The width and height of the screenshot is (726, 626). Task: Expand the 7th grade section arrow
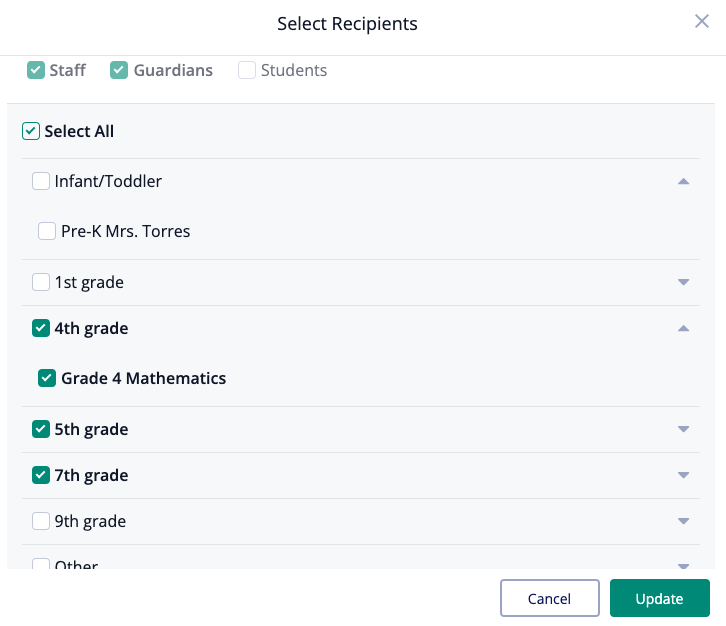(683, 475)
